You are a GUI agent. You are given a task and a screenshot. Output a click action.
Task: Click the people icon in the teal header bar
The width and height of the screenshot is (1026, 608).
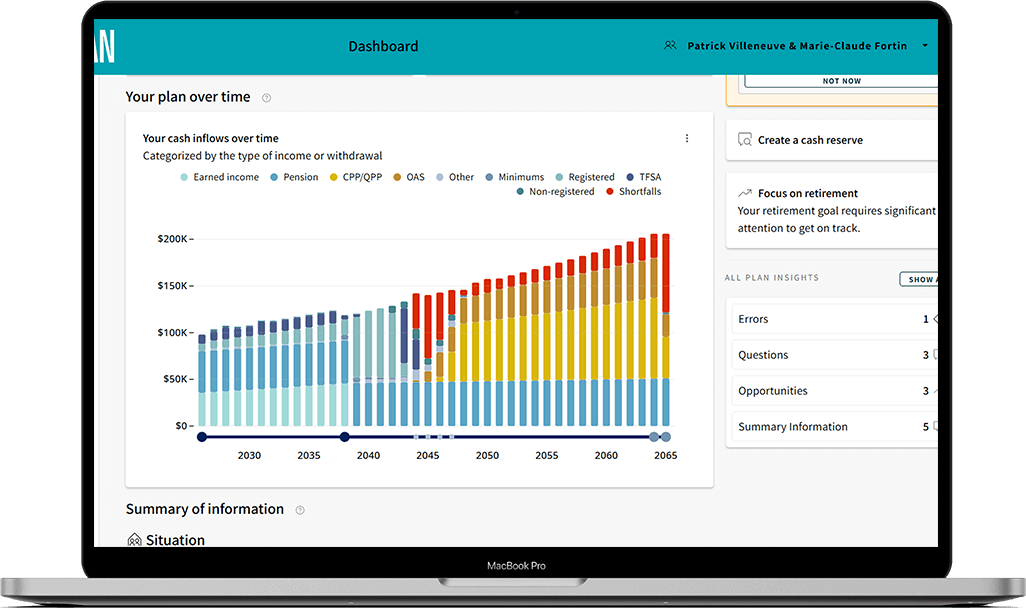click(669, 45)
